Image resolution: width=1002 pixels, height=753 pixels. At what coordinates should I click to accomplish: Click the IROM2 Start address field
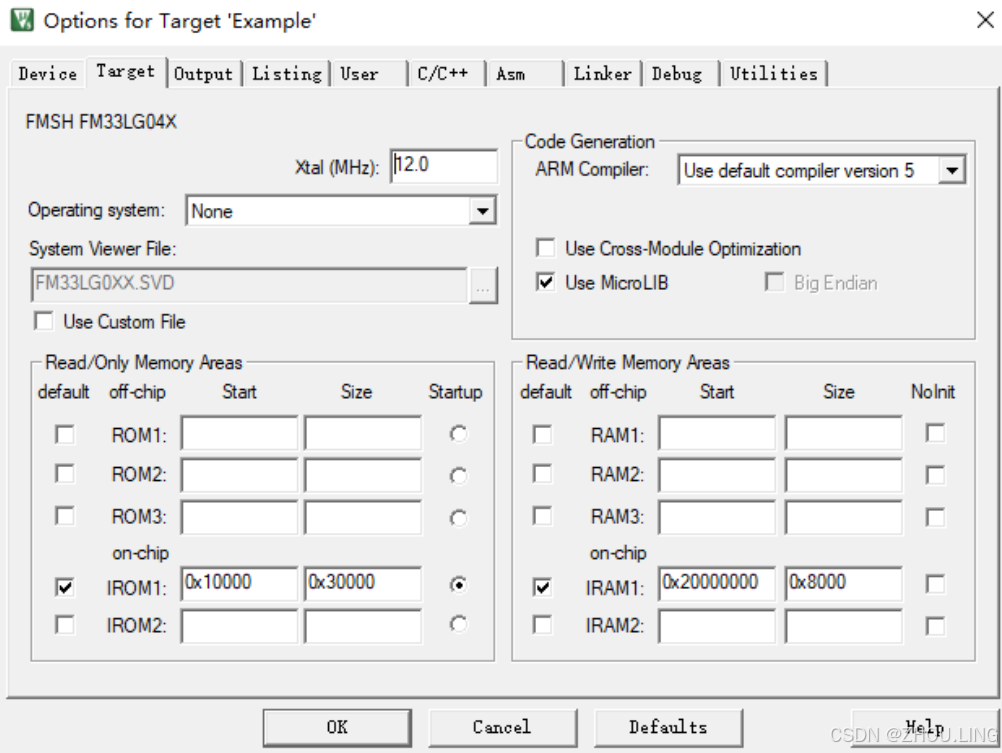pyautogui.click(x=240, y=626)
